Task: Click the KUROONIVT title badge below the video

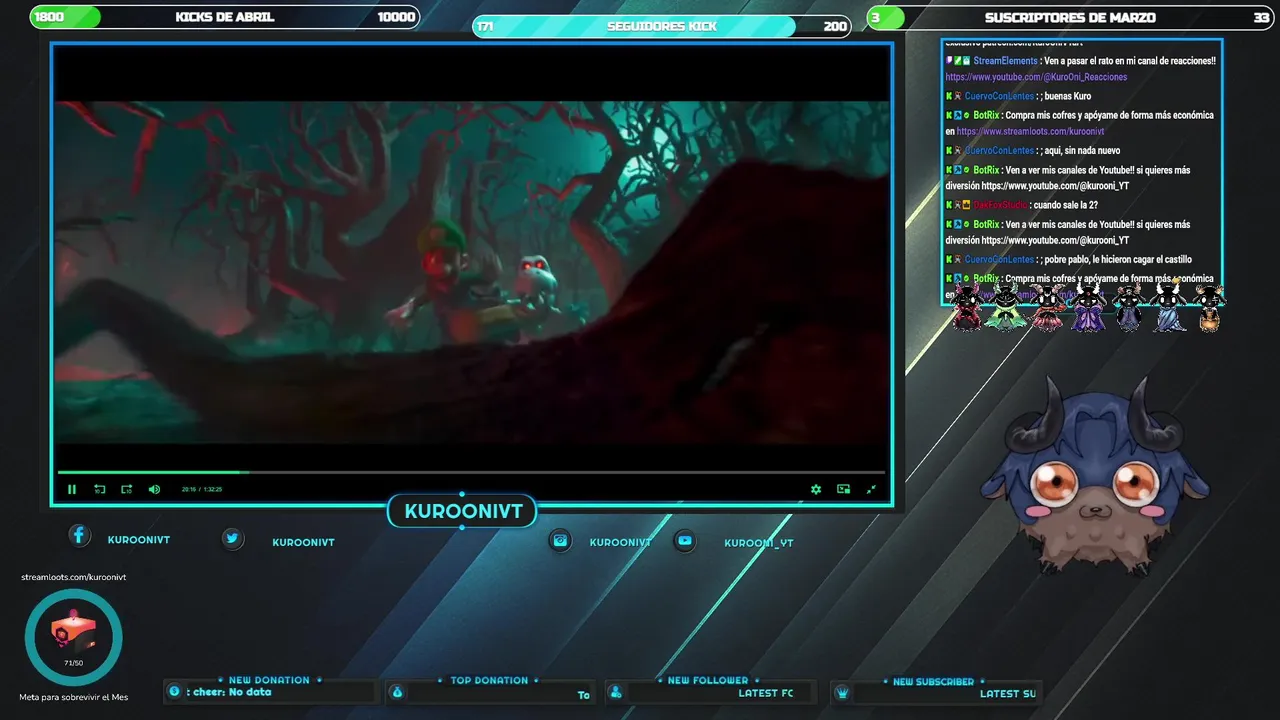Action: [463, 512]
